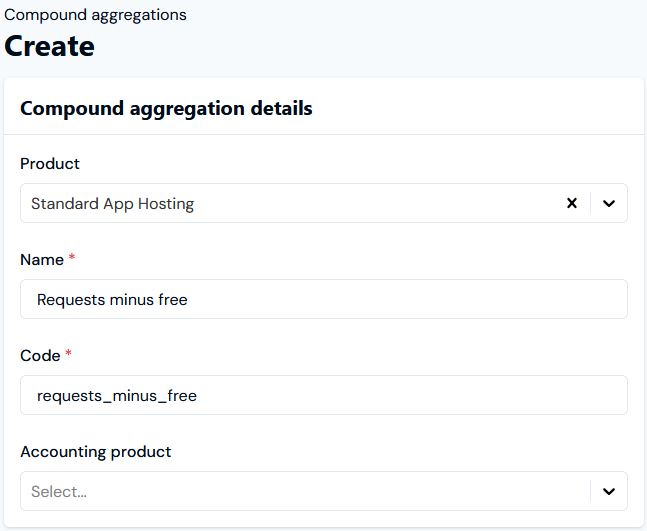The image size is (647, 531).
Task: Click the 'Accounting product' field label
Action: click(96, 452)
